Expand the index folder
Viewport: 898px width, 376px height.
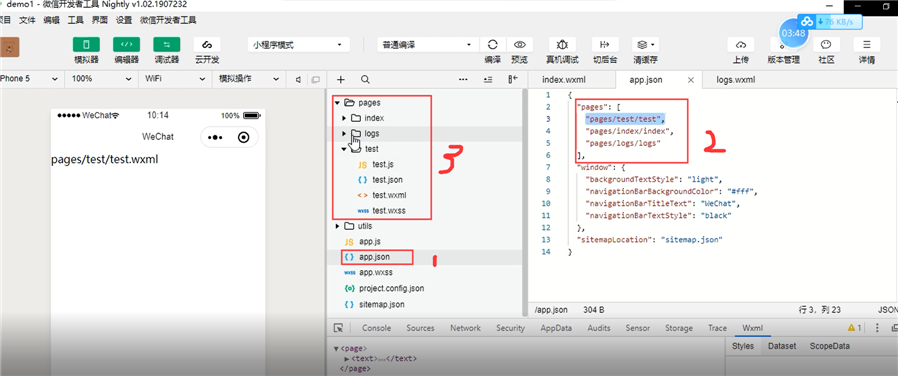point(344,118)
